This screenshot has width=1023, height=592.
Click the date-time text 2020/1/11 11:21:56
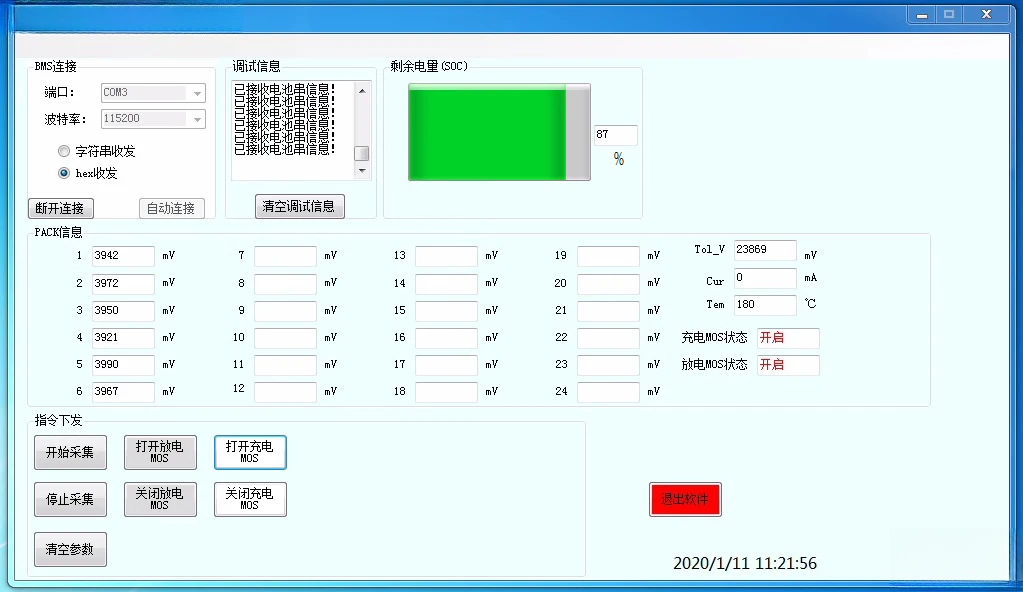744,563
